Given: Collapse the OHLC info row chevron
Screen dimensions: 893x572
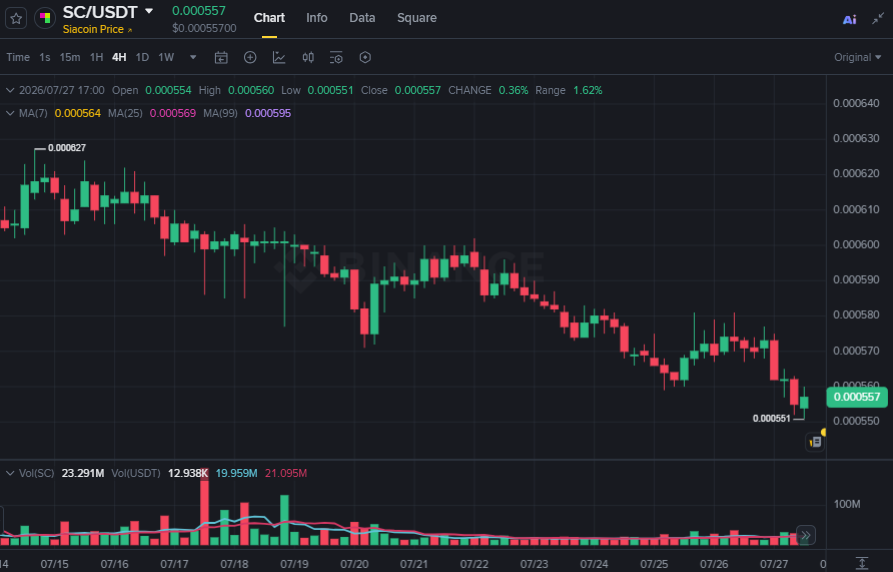Looking at the screenshot, I should 10,91.
